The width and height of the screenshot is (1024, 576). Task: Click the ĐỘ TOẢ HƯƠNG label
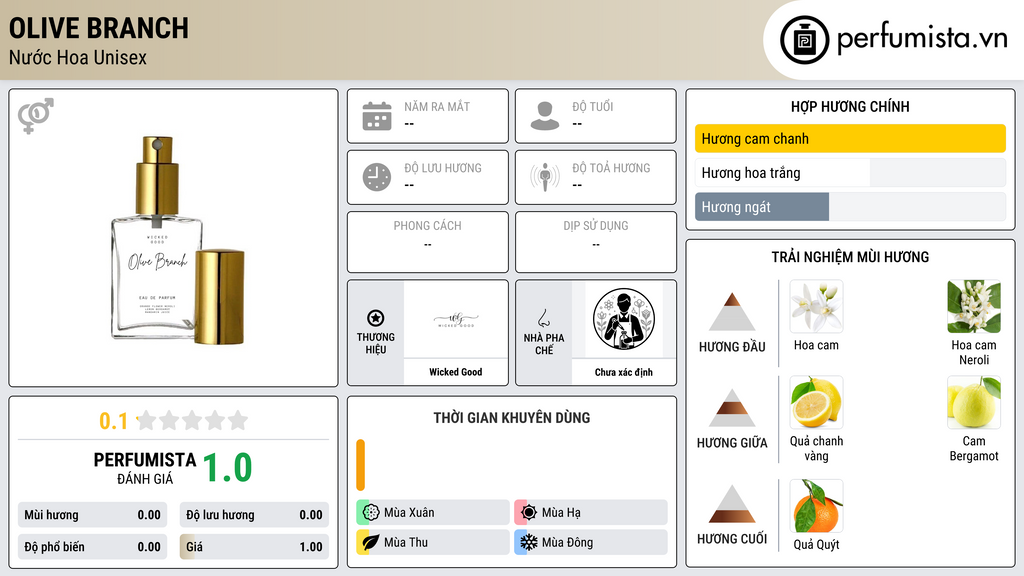coord(611,168)
